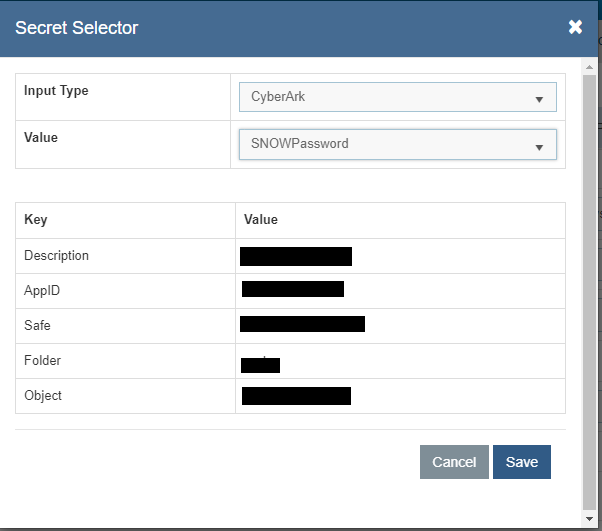Select the Description key cell
Image resolution: width=602 pixels, height=531 pixels.
[56, 256]
